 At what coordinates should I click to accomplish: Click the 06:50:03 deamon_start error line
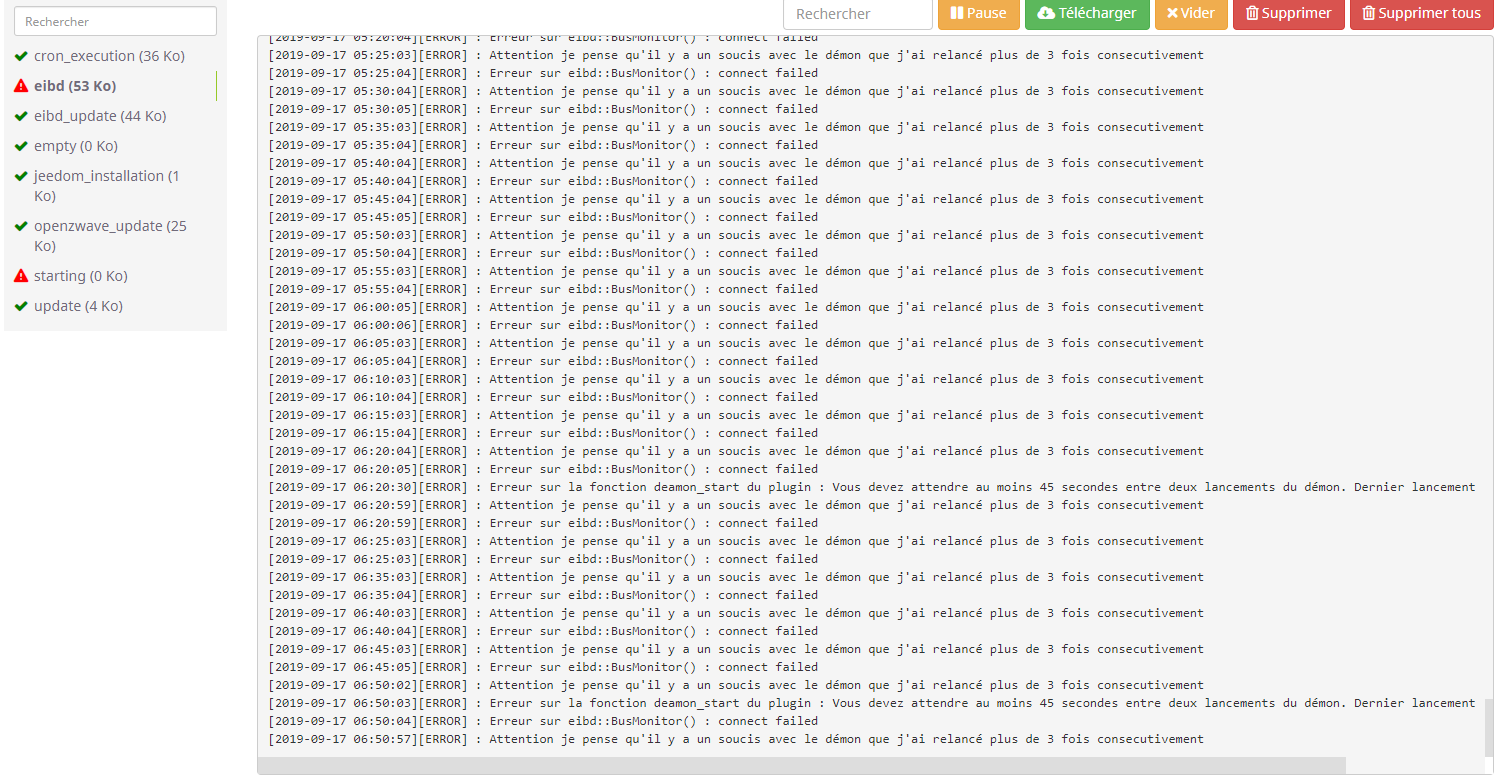pyautogui.click(x=872, y=703)
